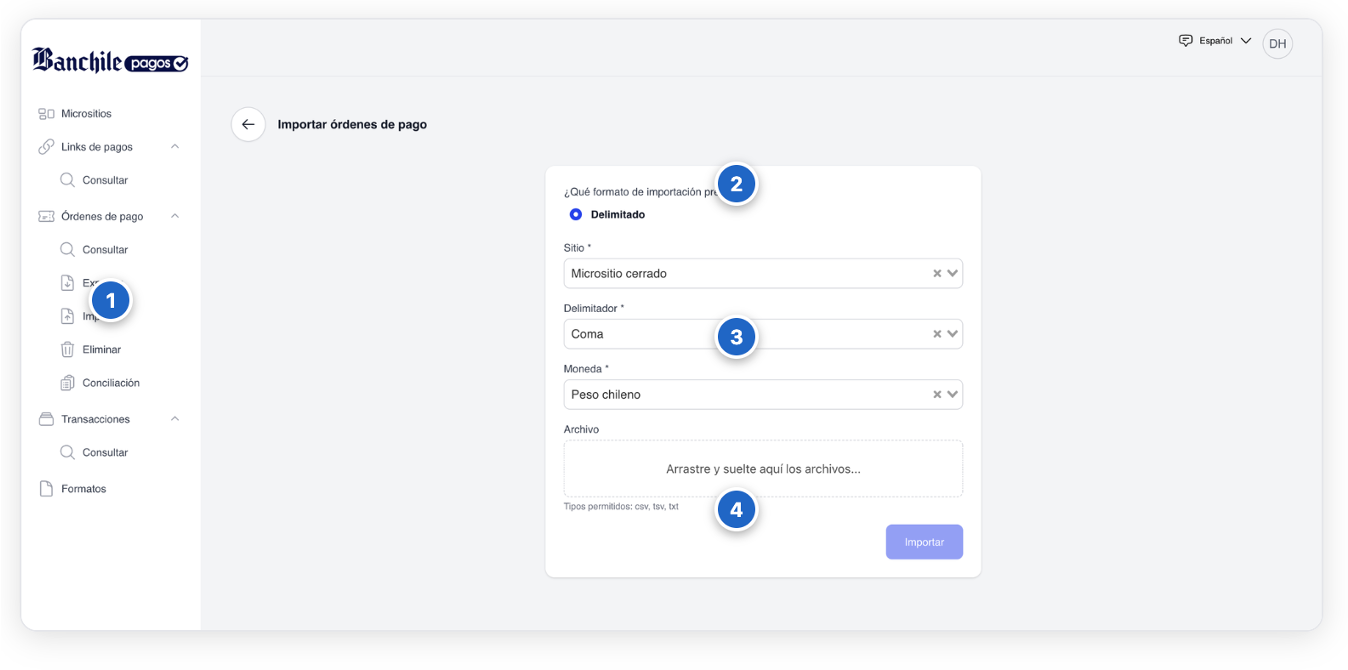Collapse the Links de pagos section chevron

pos(175,147)
